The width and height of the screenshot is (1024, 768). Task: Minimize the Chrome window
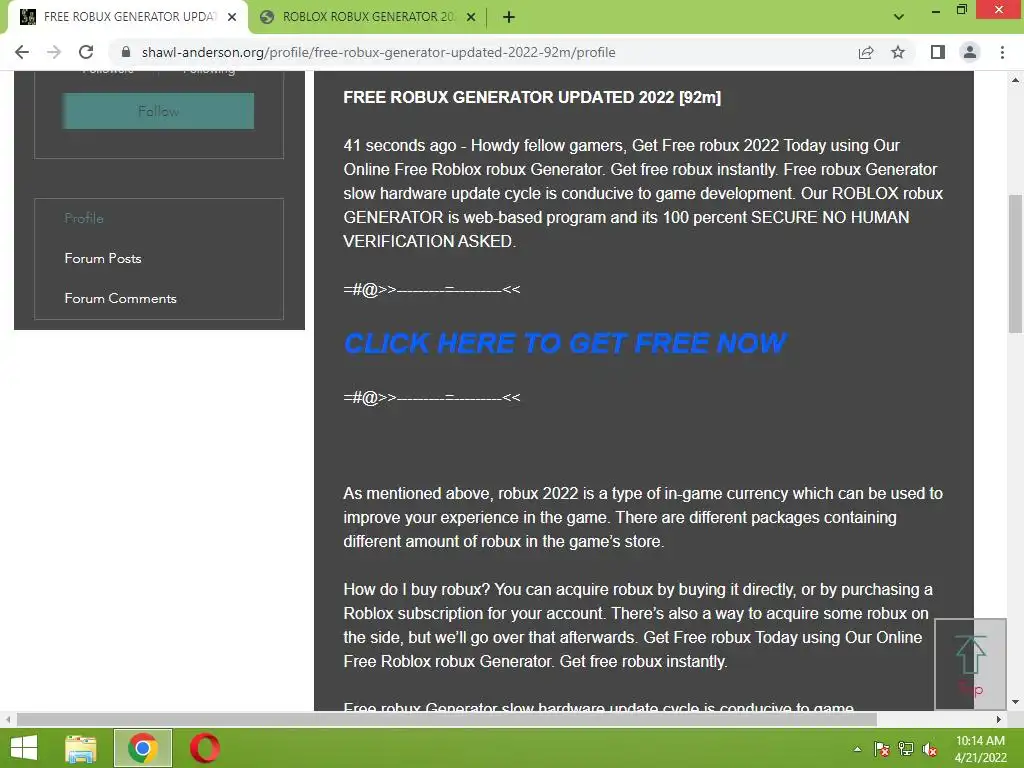[x=935, y=10]
